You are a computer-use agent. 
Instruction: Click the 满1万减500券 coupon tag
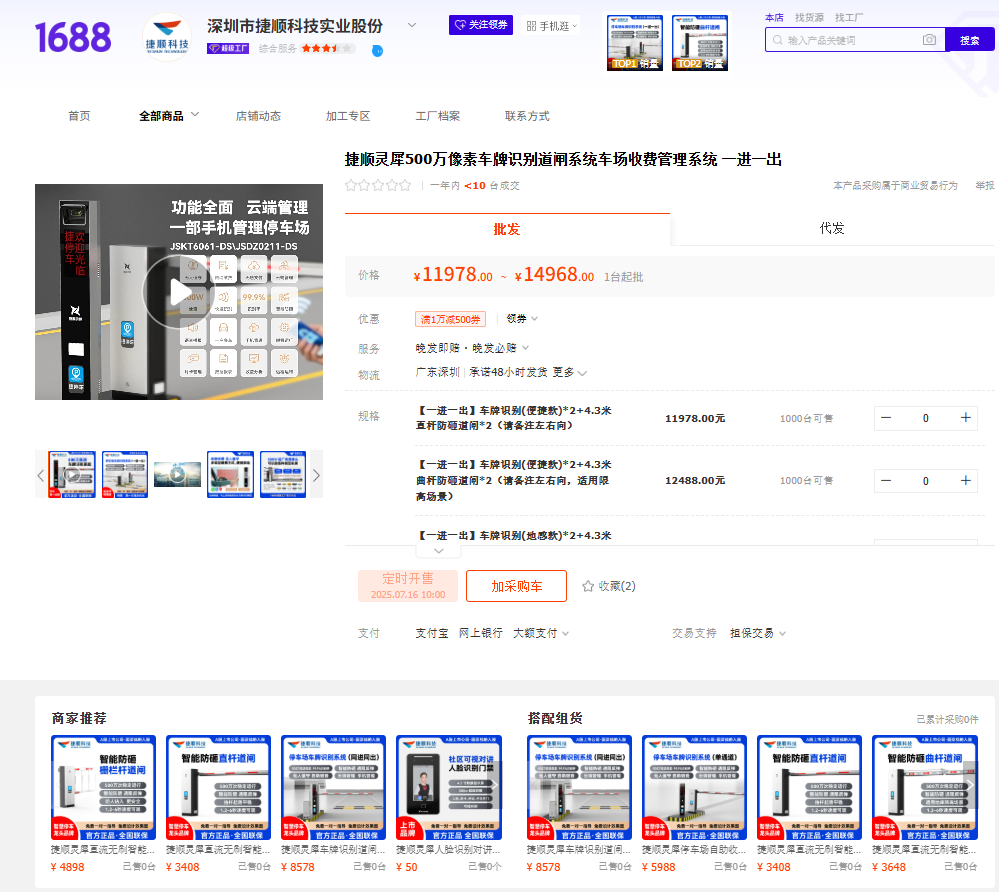pos(450,319)
